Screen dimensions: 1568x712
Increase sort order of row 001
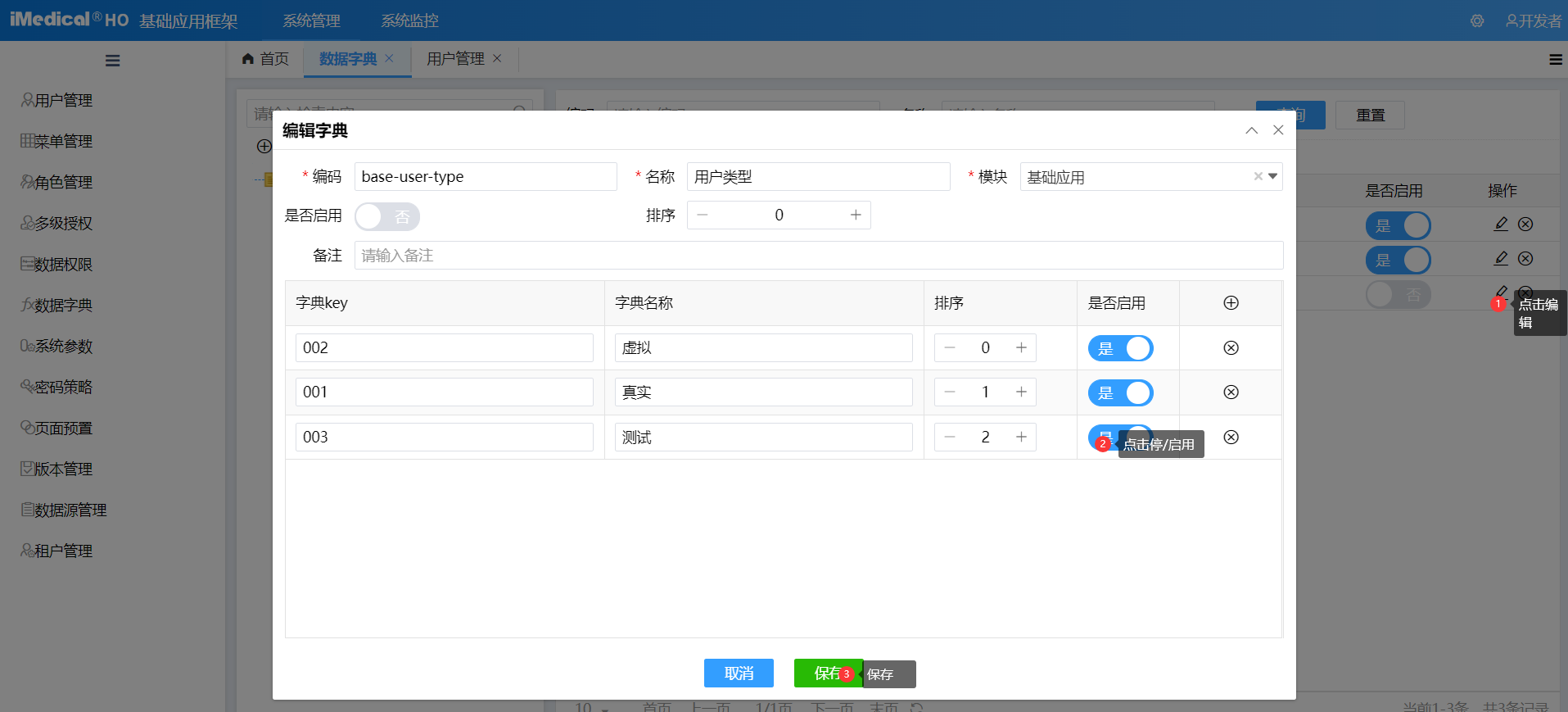pyautogui.click(x=1021, y=392)
